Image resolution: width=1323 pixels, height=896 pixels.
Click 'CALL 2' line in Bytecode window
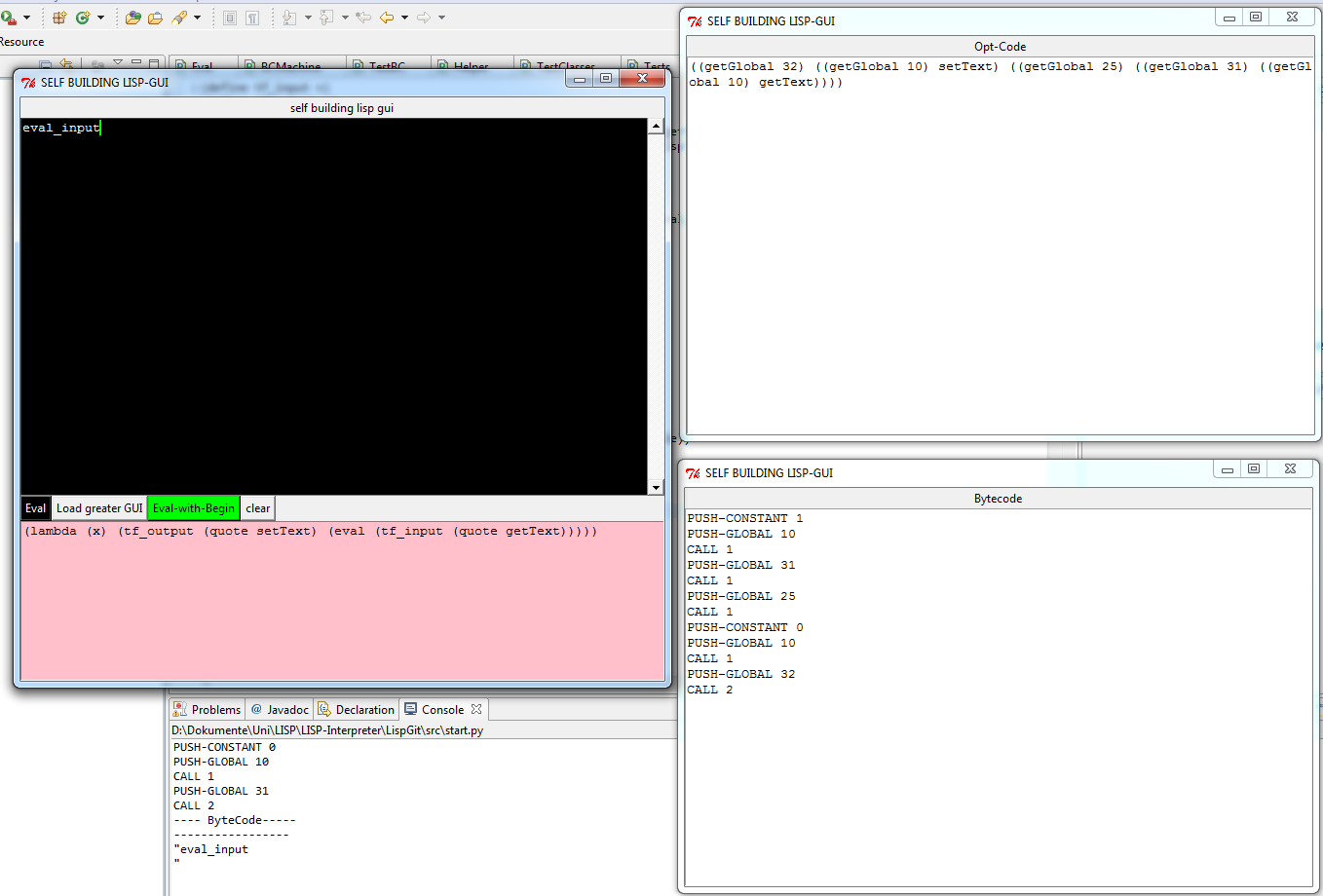click(x=710, y=690)
